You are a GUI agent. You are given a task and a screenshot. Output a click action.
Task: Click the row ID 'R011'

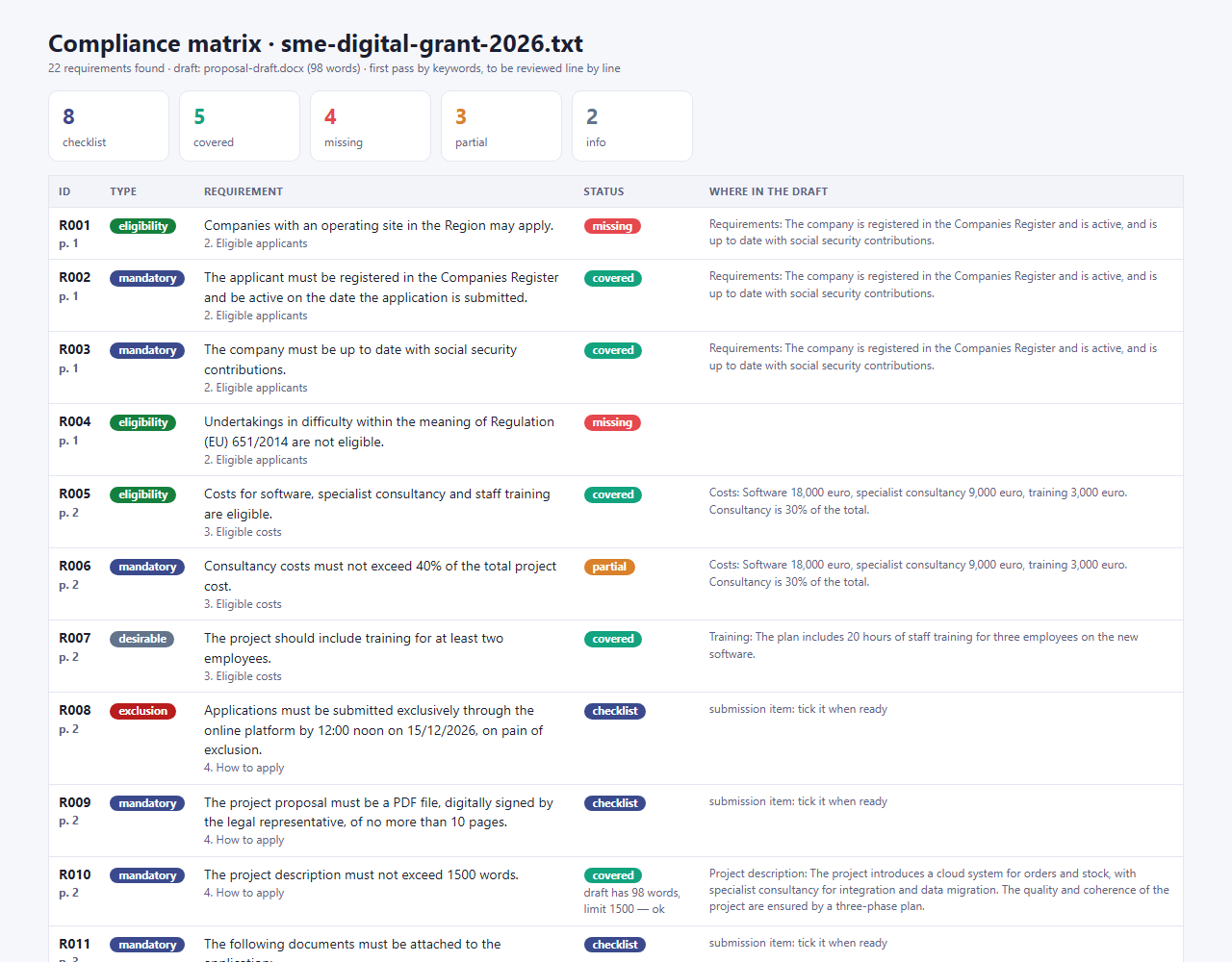point(75,944)
